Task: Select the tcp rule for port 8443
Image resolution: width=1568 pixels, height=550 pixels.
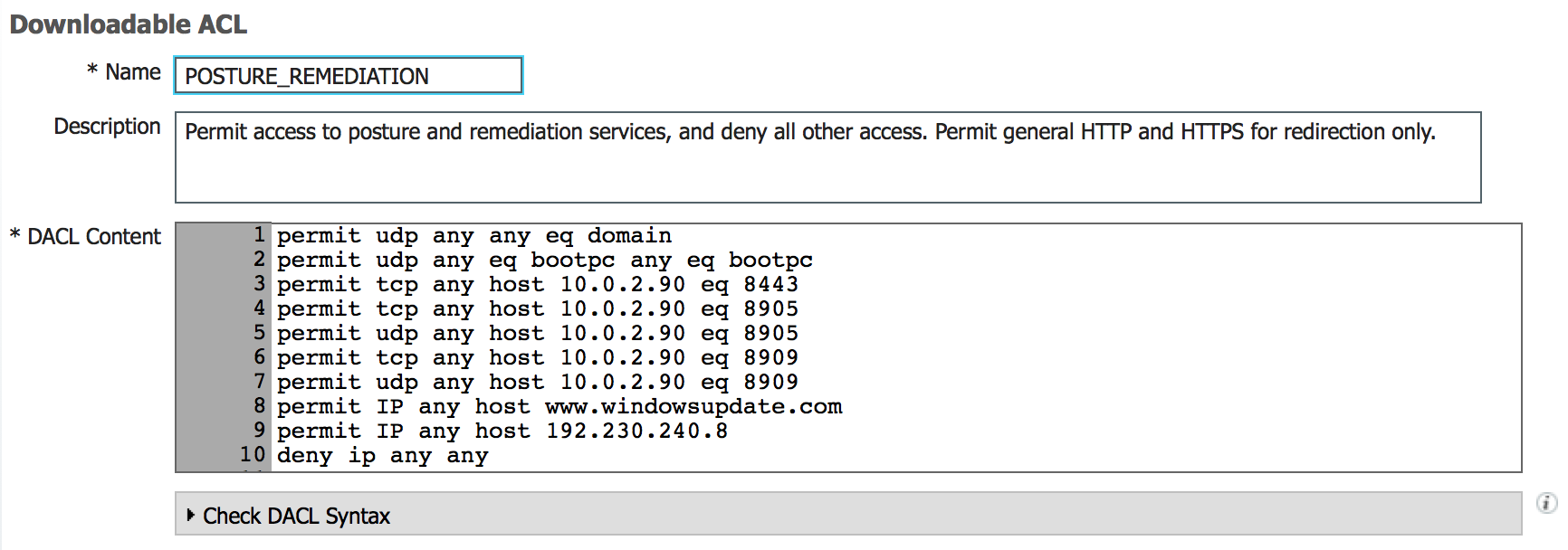Action: (537, 285)
